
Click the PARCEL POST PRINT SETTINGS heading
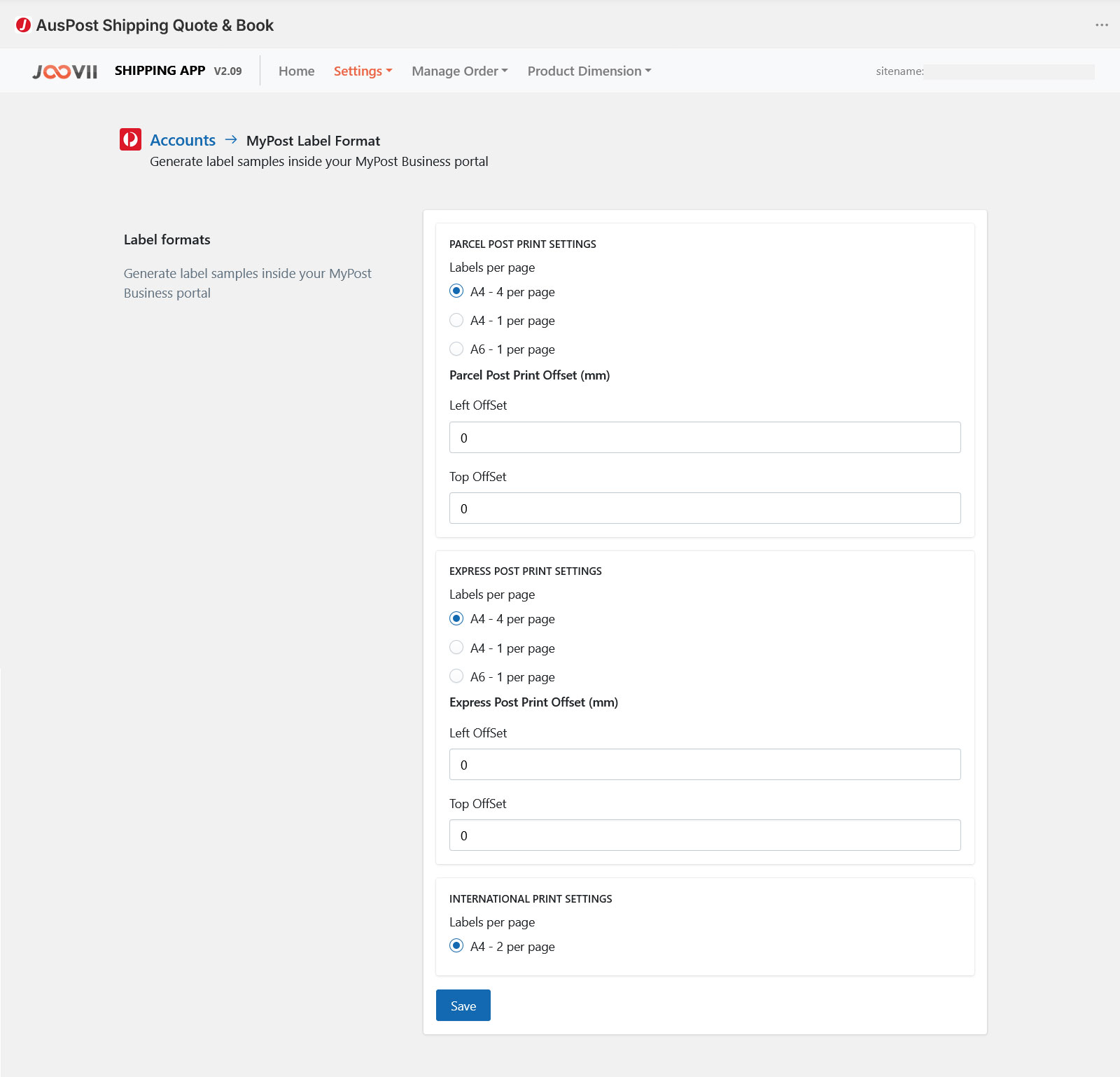coord(523,244)
